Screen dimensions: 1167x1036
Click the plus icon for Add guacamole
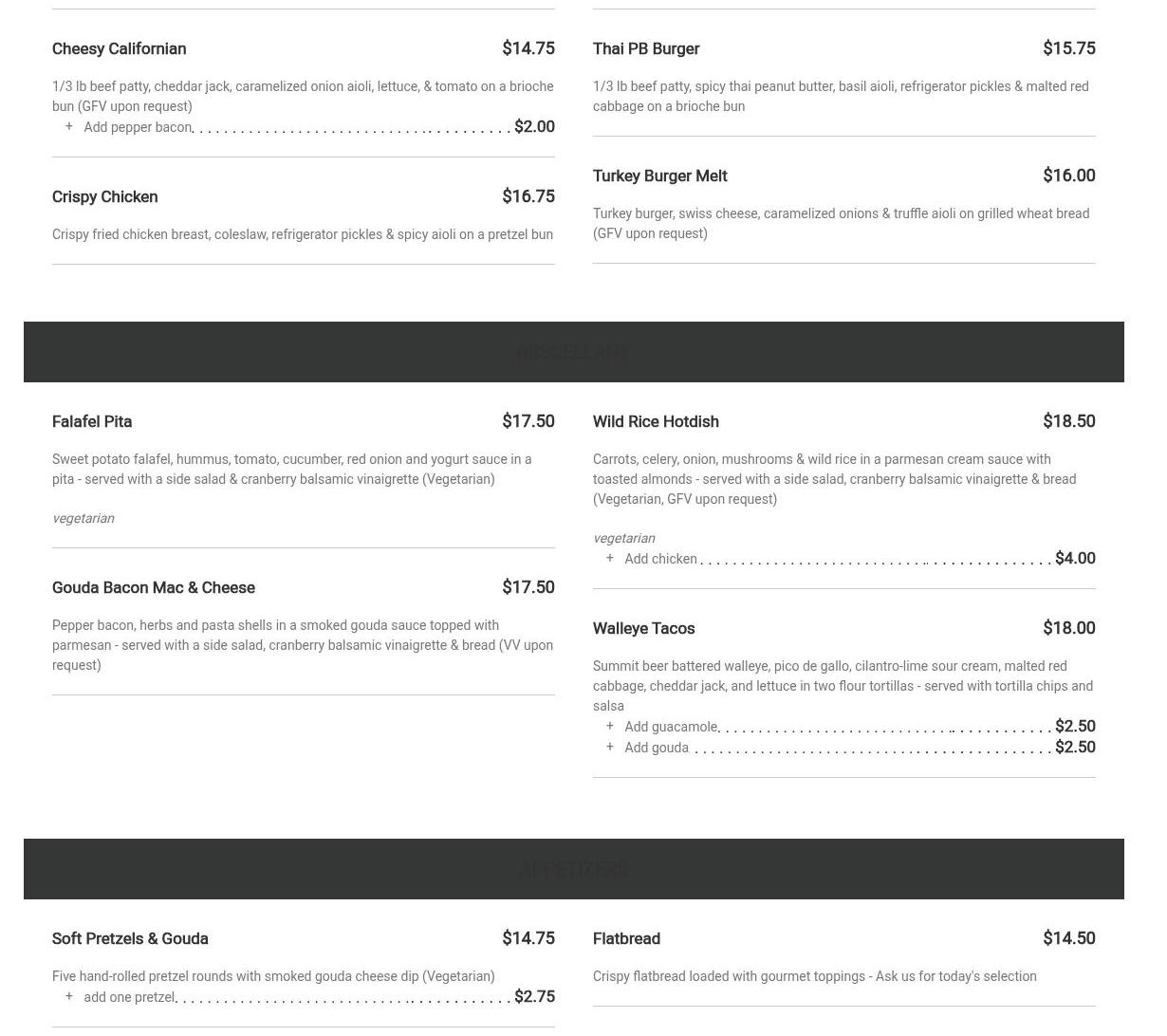coord(609,726)
